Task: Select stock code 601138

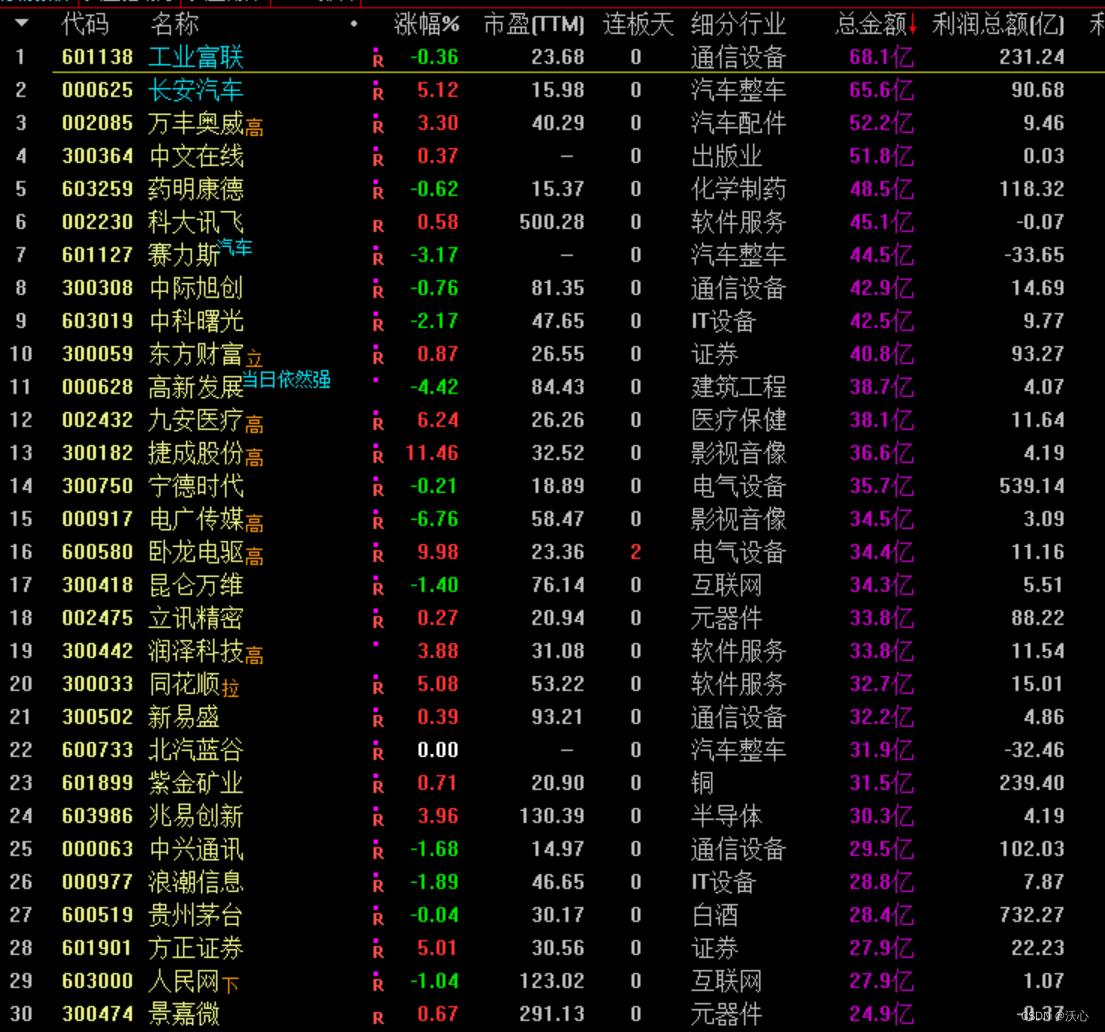Action: (97, 57)
